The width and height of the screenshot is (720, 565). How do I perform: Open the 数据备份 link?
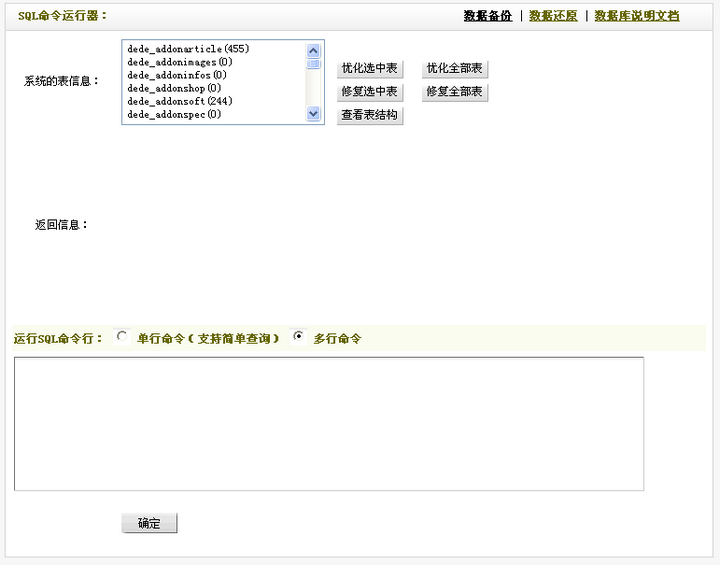(x=487, y=16)
